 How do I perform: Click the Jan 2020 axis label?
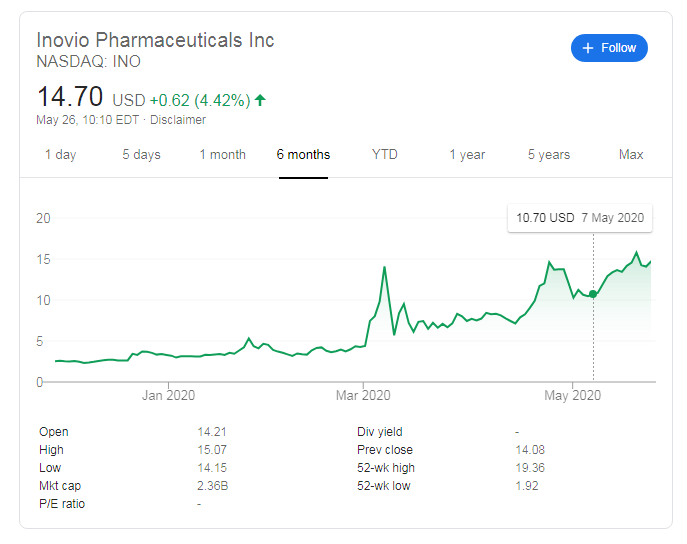tap(167, 396)
